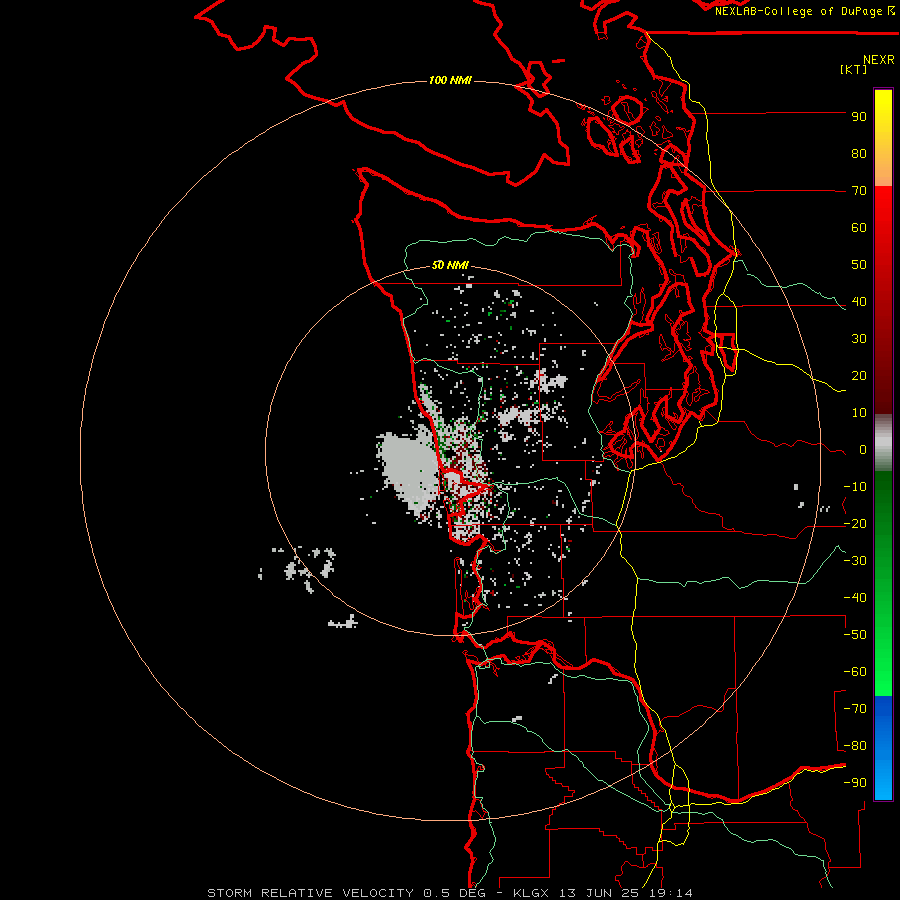Click the 80 value on the velocity scale
This screenshot has height=900, width=900.
point(859,154)
